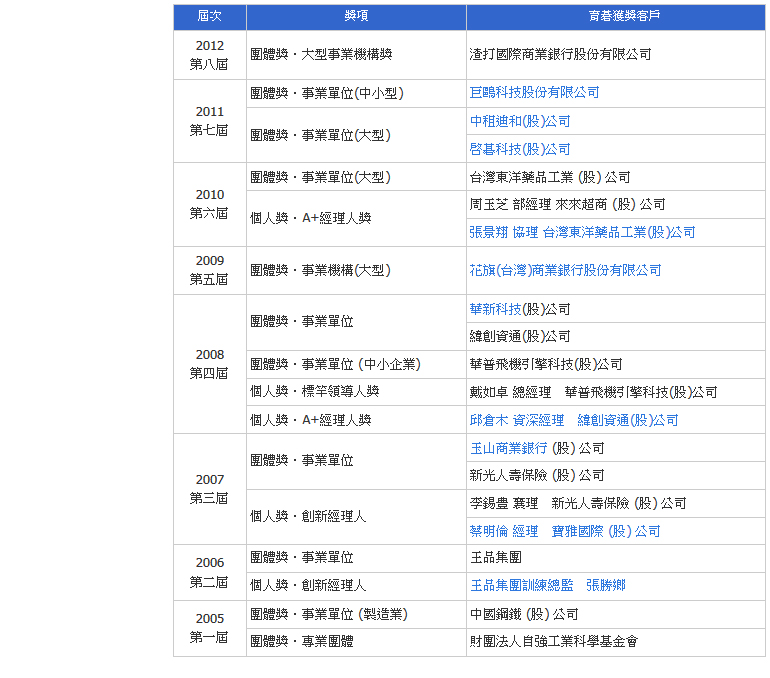Click the 渣打國際商業銀行股份有限公司 cell
The image size is (770, 678).
tap(560, 55)
